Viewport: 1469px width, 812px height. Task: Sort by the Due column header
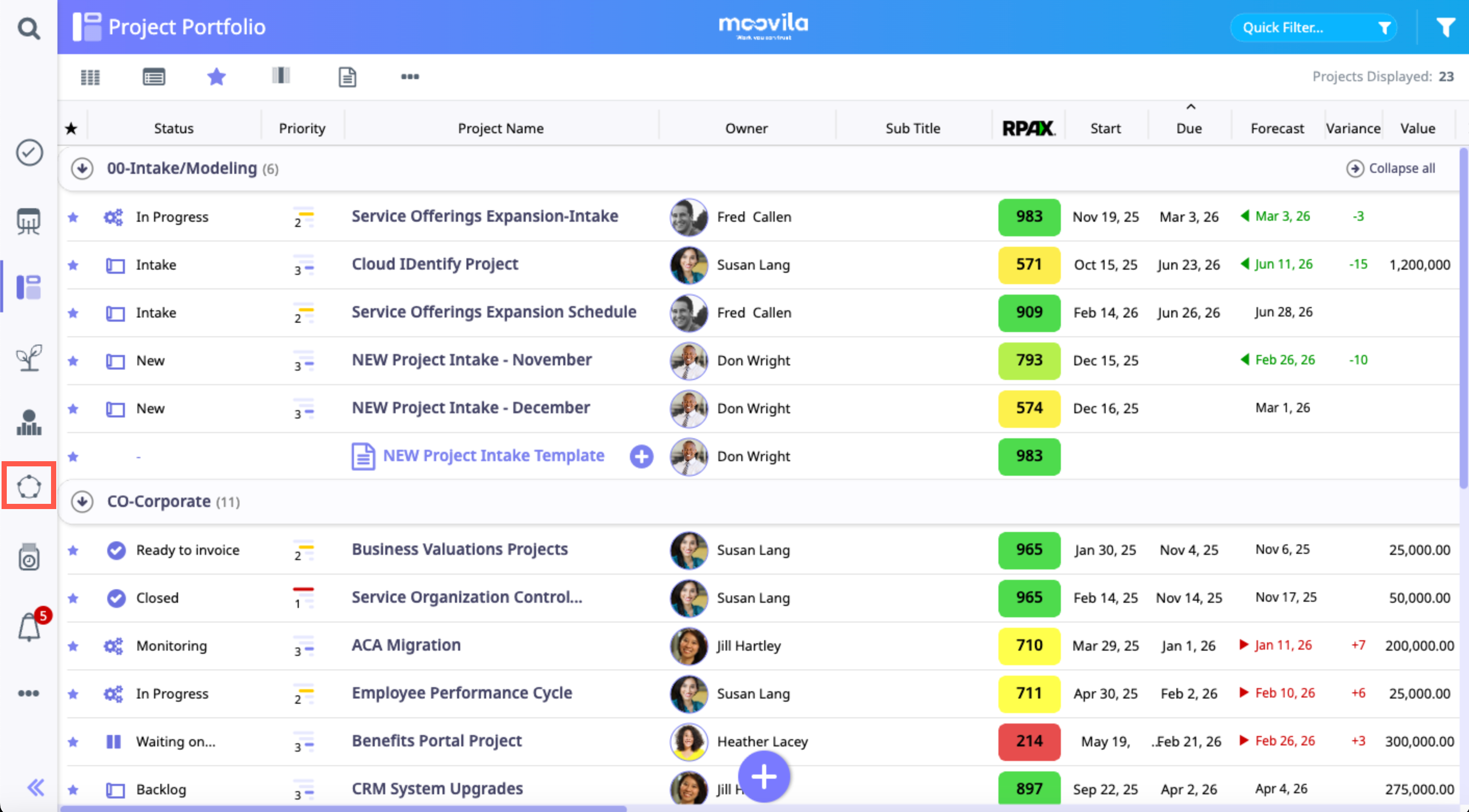point(1189,128)
